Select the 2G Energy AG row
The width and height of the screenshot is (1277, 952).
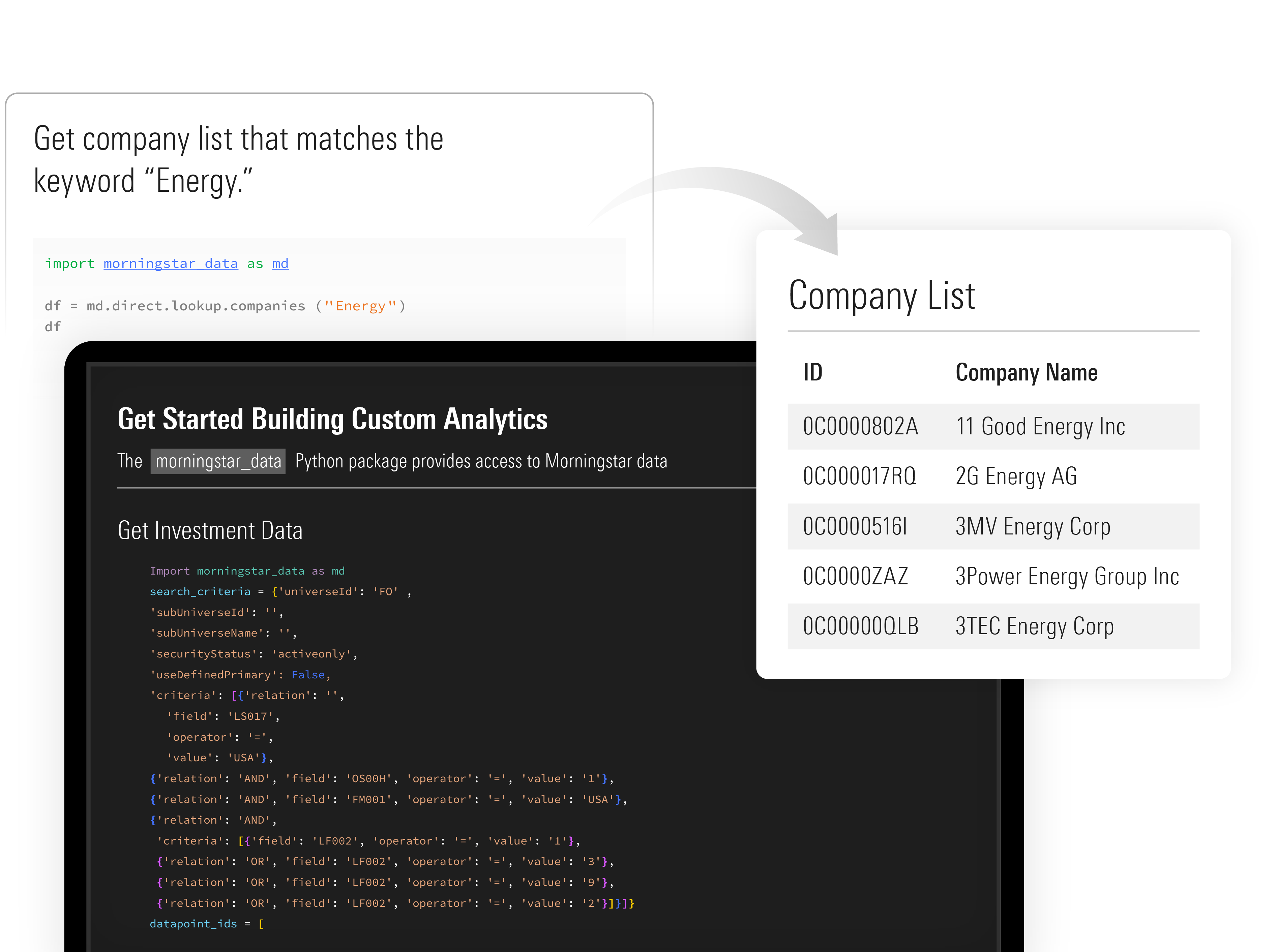[993, 477]
